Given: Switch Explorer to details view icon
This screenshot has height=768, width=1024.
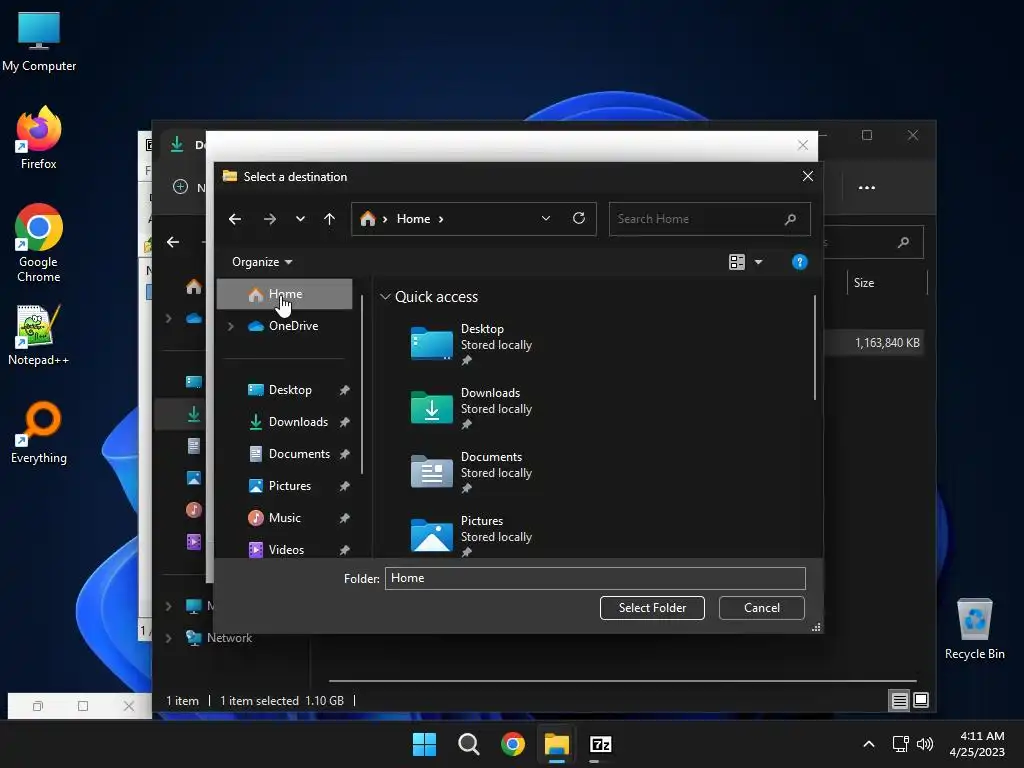Looking at the screenshot, I should click(x=899, y=701).
